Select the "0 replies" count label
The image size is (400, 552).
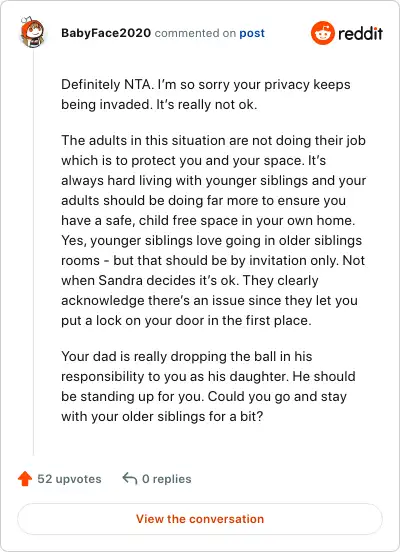pyautogui.click(x=167, y=479)
